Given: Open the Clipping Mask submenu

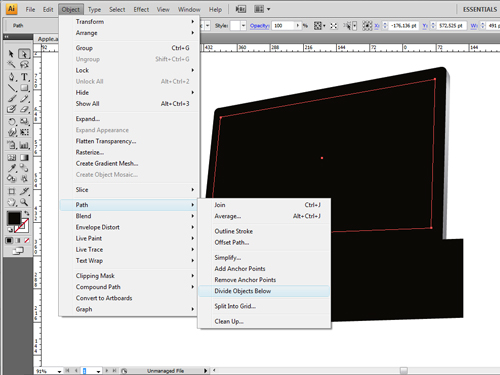Looking at the screenshot, I should [130, 276].
